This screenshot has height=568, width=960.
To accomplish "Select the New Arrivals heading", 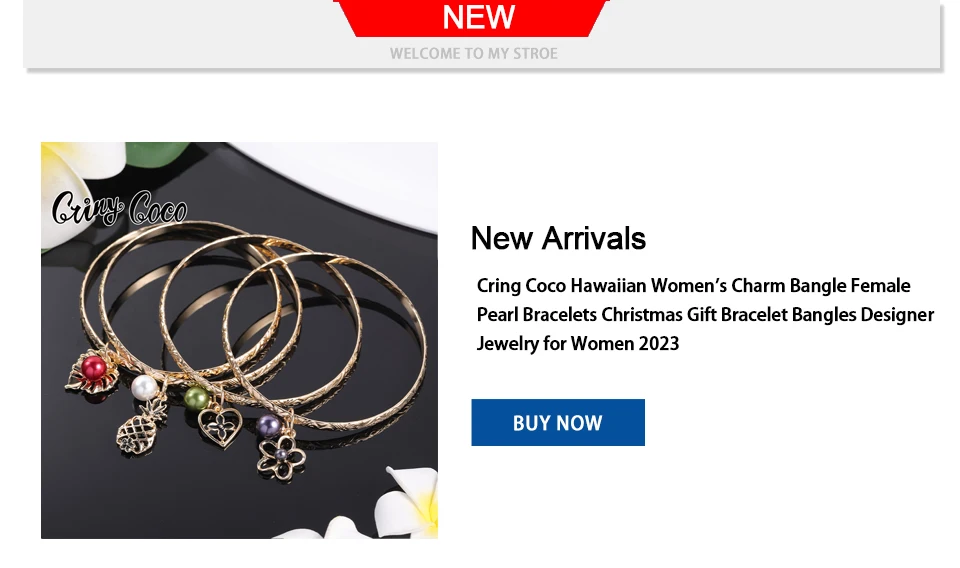I will tap(558, 238).
